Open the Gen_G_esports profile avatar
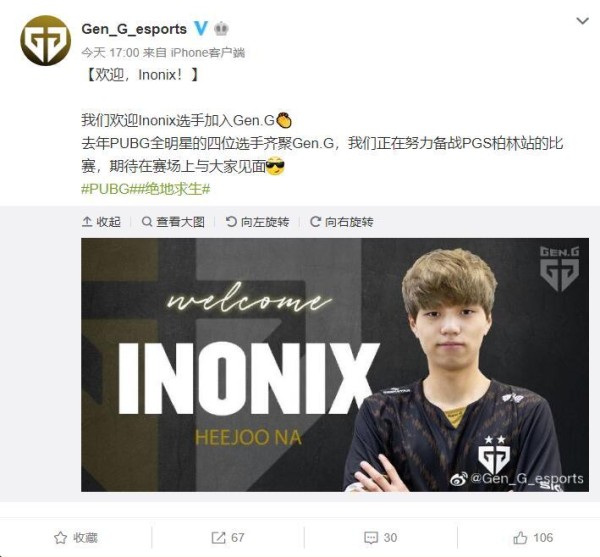 coord(46,40)
